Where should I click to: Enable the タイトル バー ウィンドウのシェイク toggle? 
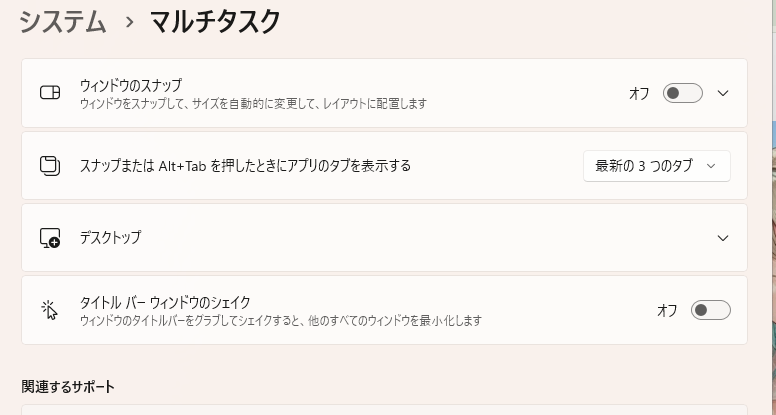pyautogui.click(x=710, y=310)
